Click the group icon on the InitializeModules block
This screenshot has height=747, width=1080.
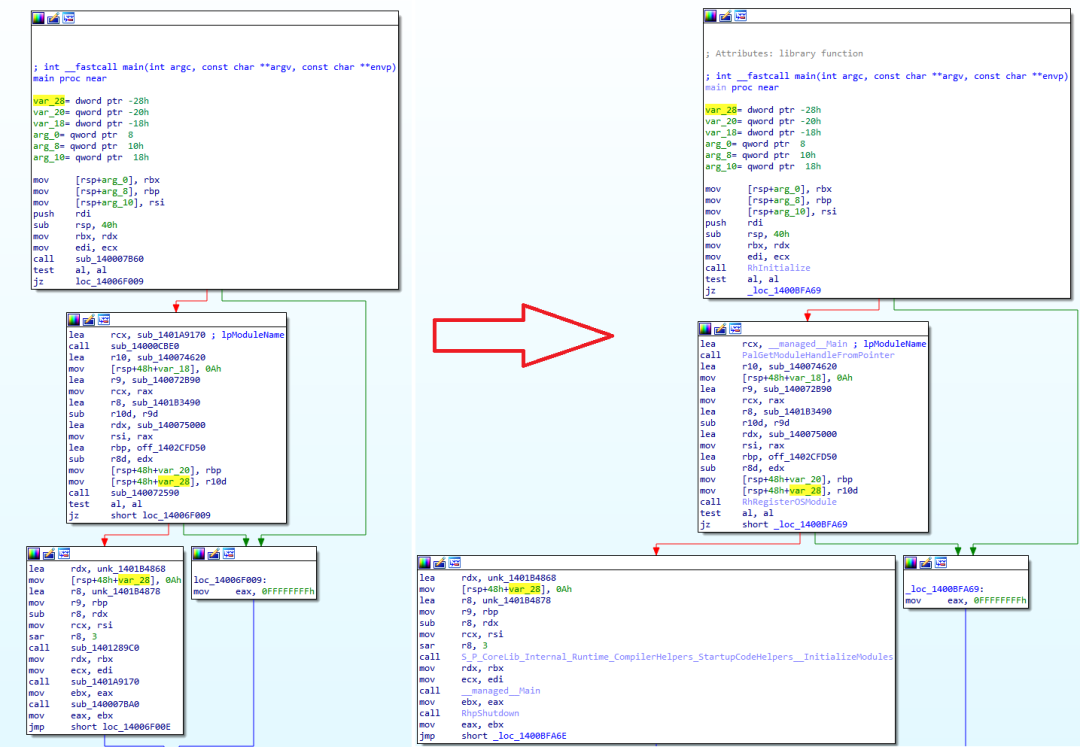coord(453,561)
